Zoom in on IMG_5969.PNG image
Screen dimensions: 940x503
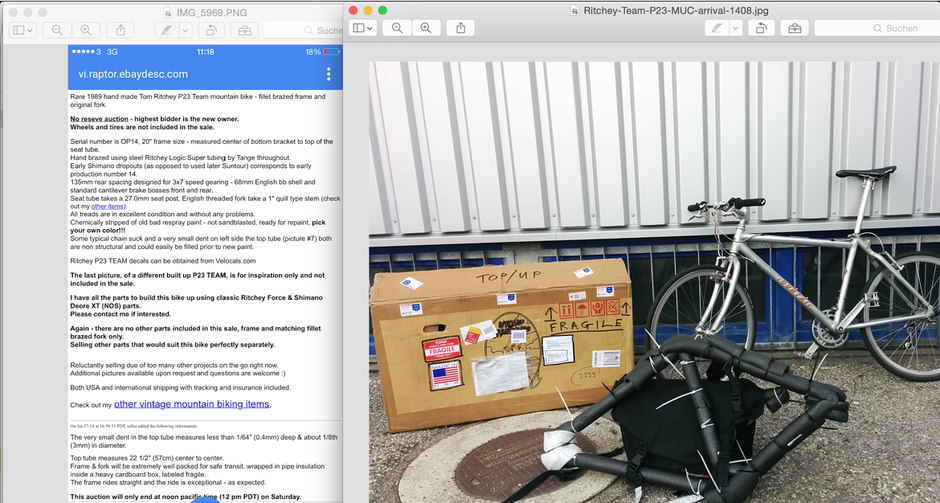click(x=86, y=30)
